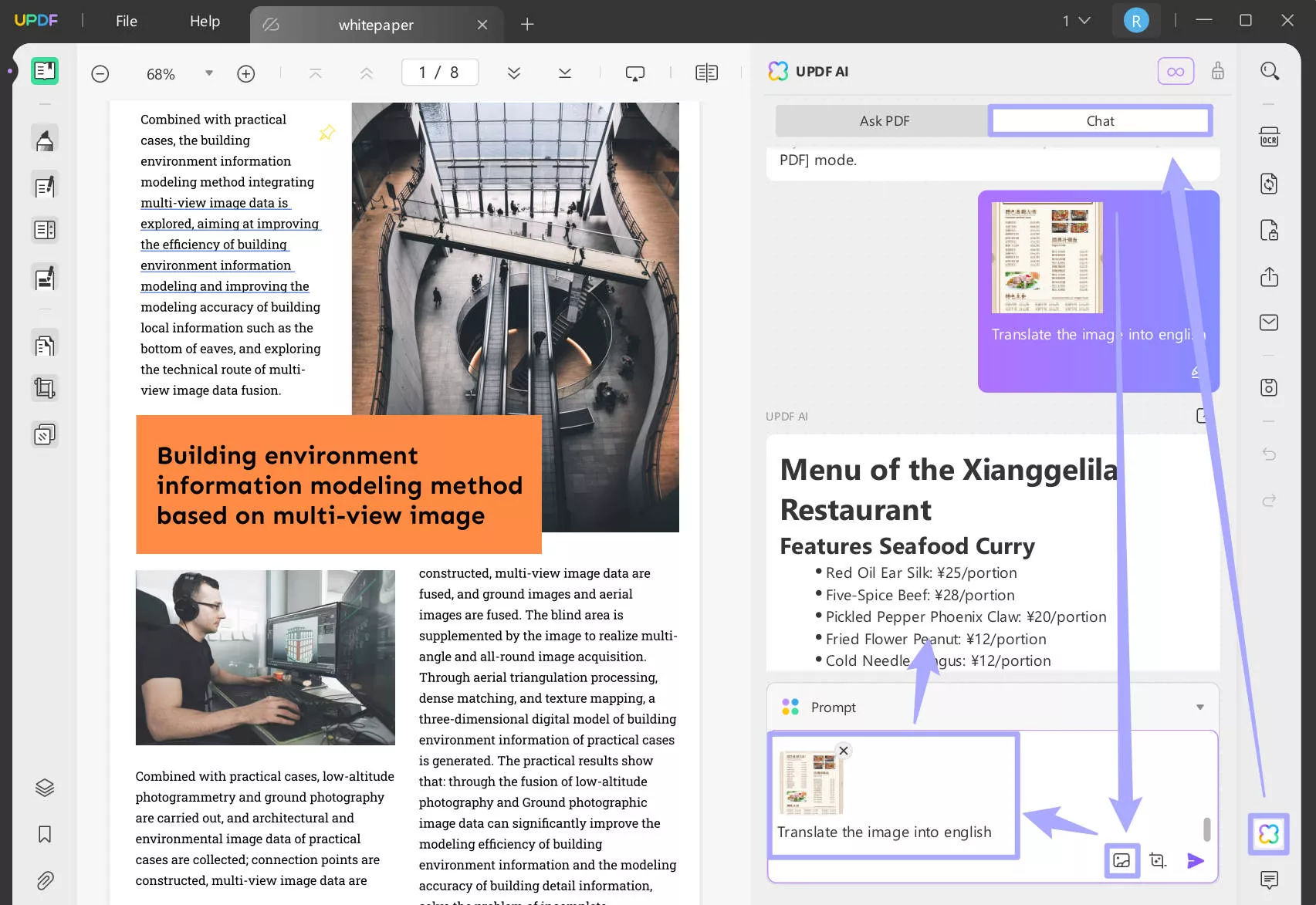
Task: Send the chat message
Action: 1195,860
